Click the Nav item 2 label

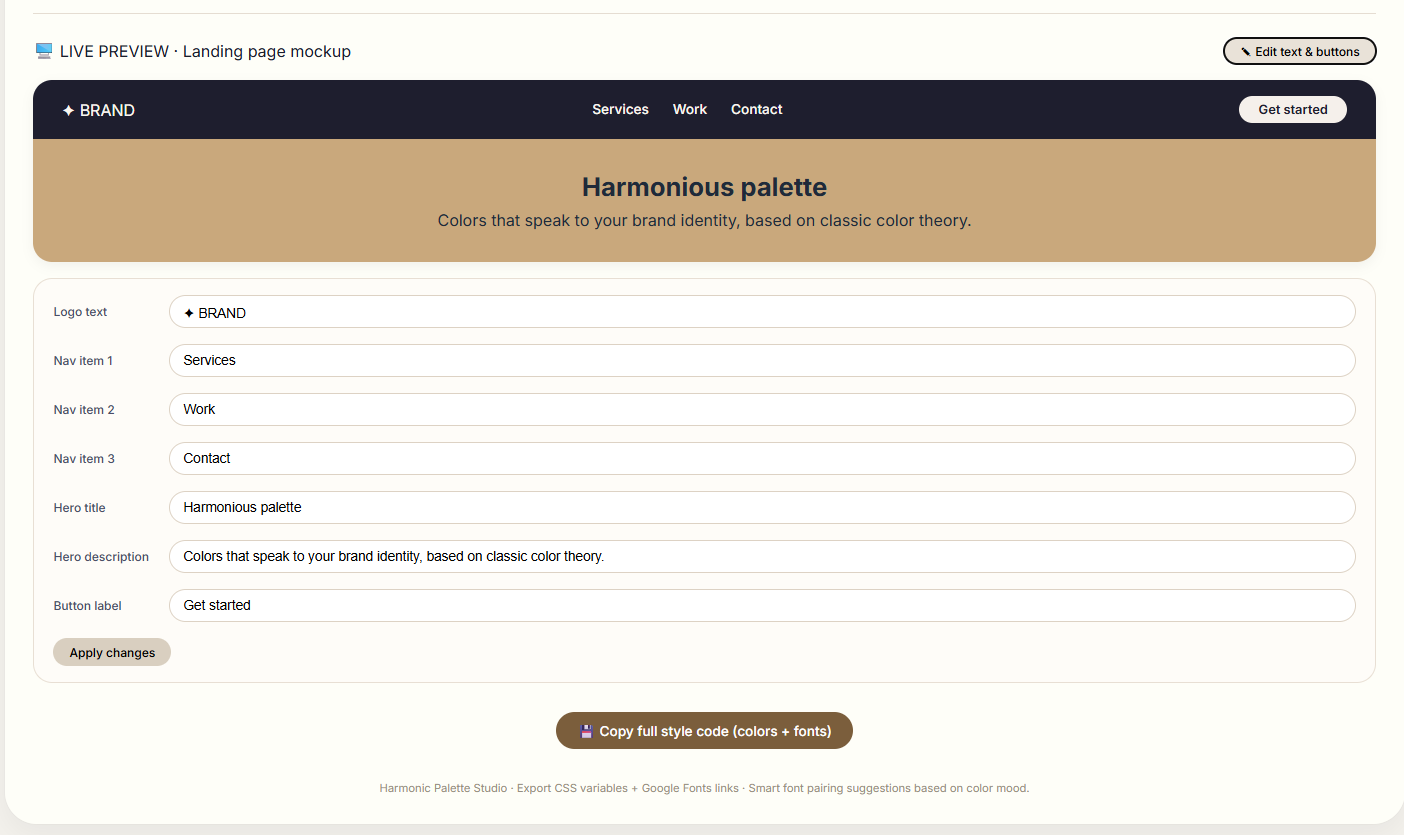click(x=84, y=410)
